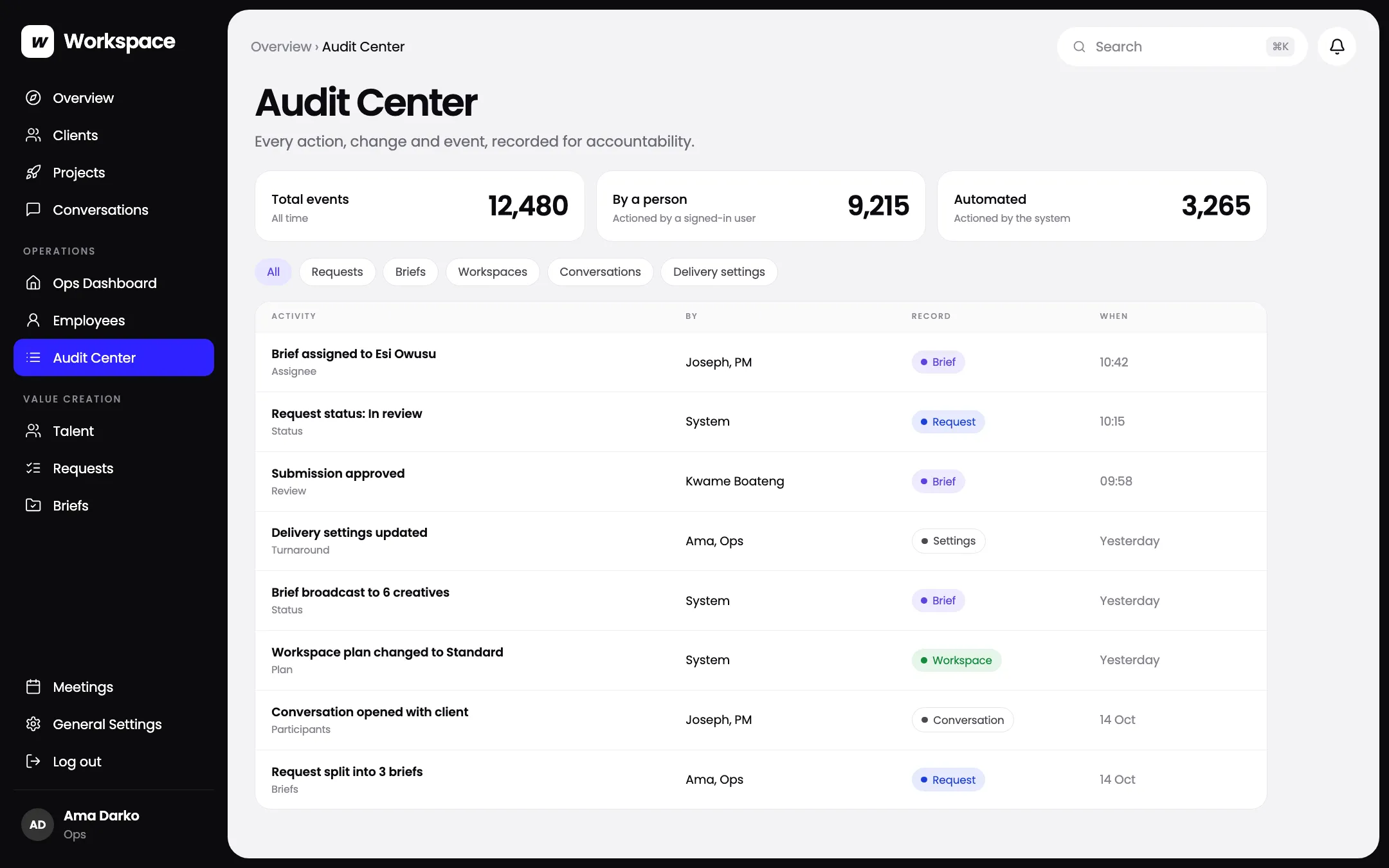Go to Overview breadcrumb link
The height and width of the screenshot is (868, 1389).
tap(281, 47)
